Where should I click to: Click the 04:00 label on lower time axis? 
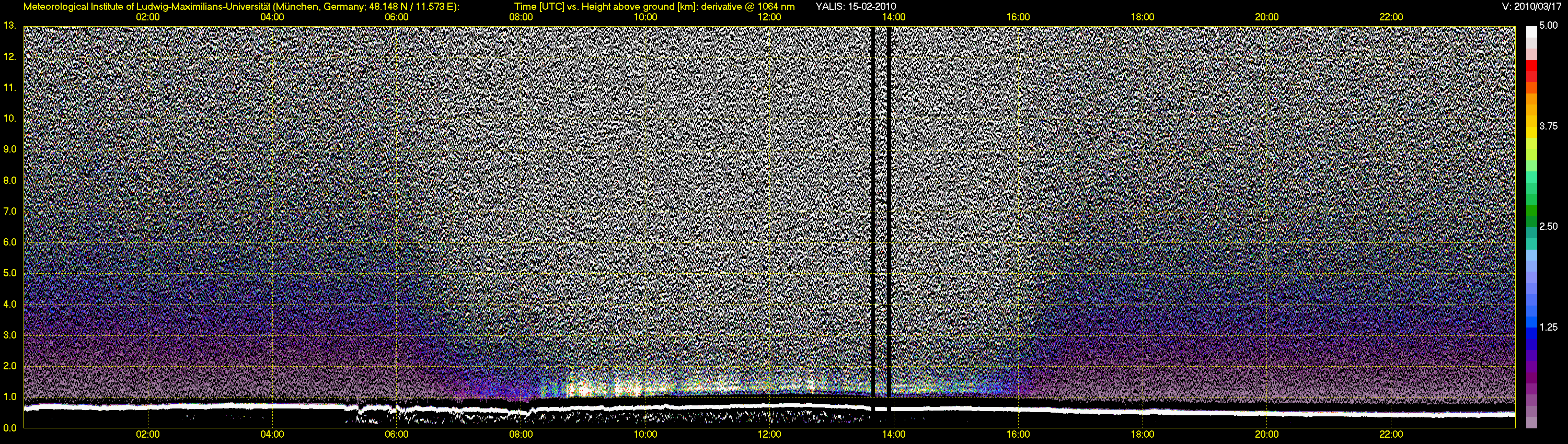tap(272, 434)
